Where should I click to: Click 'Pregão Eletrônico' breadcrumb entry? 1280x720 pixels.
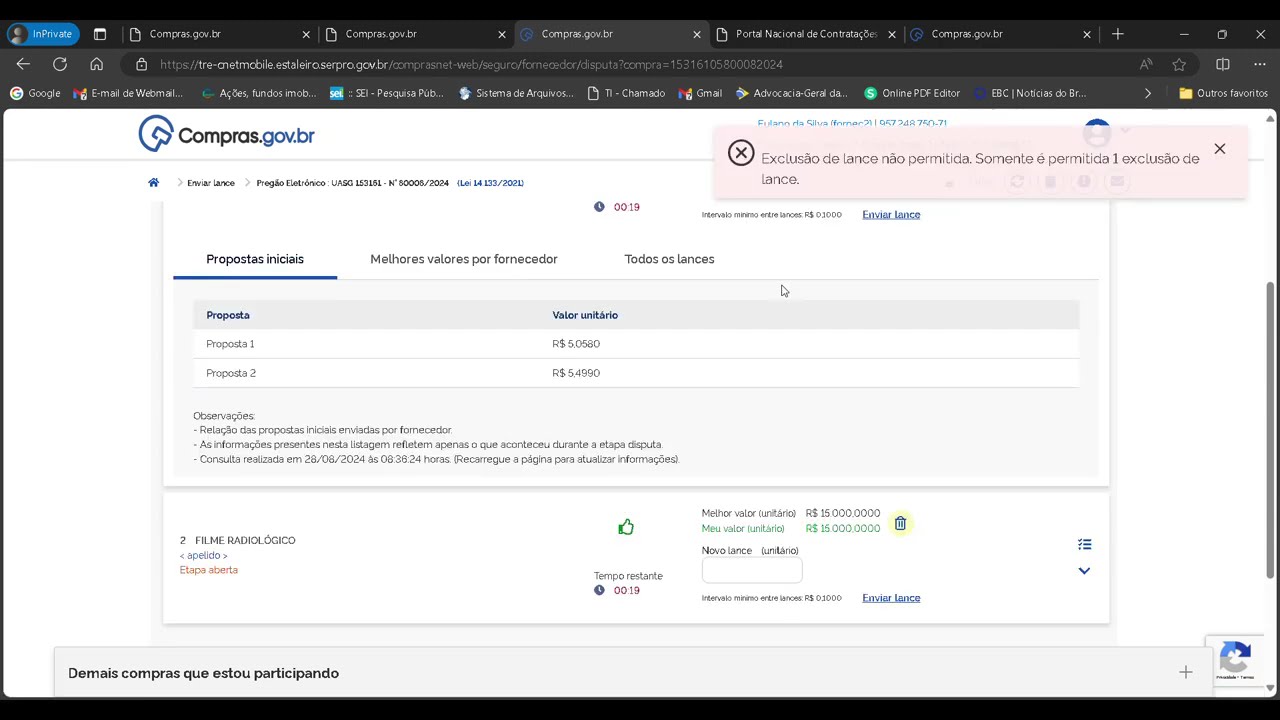[352, 183]
